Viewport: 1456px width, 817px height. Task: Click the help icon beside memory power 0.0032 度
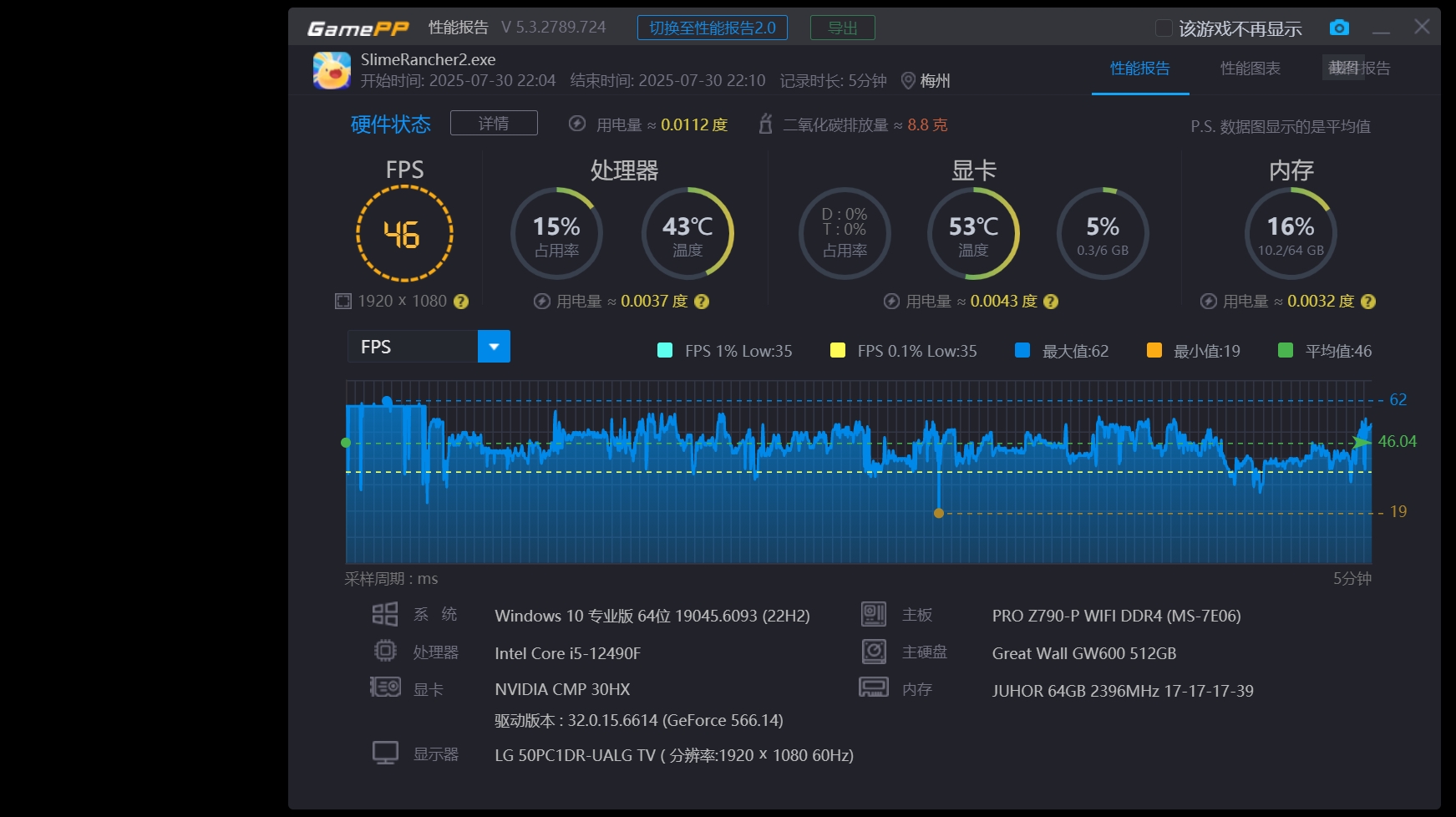(x=1368, y=302)
